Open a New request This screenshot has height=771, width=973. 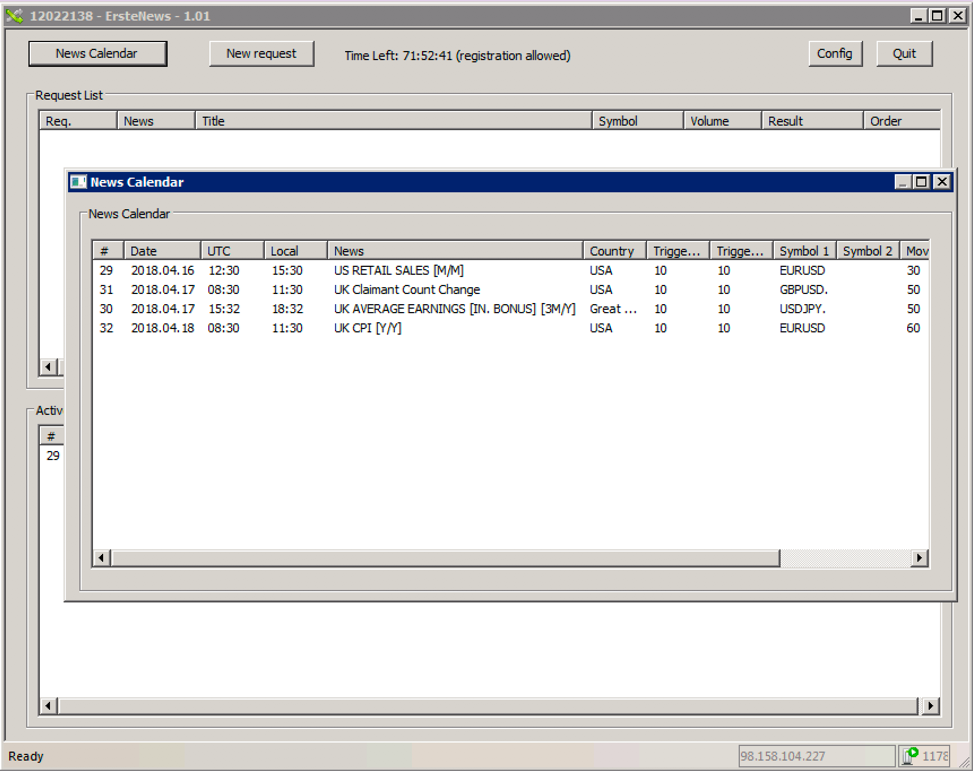coord(261,54)
